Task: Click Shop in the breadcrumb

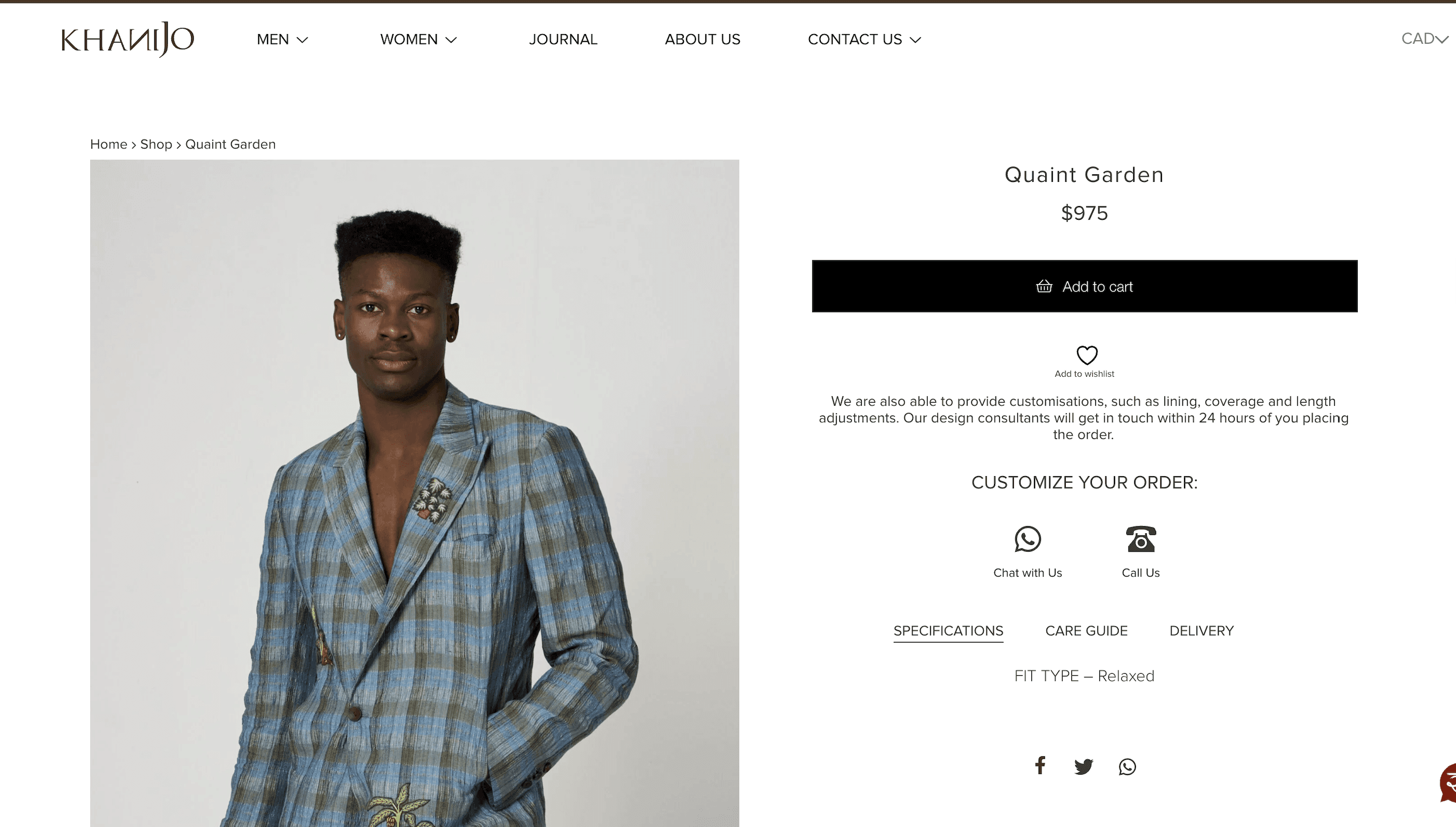Action: pos(155,144)
